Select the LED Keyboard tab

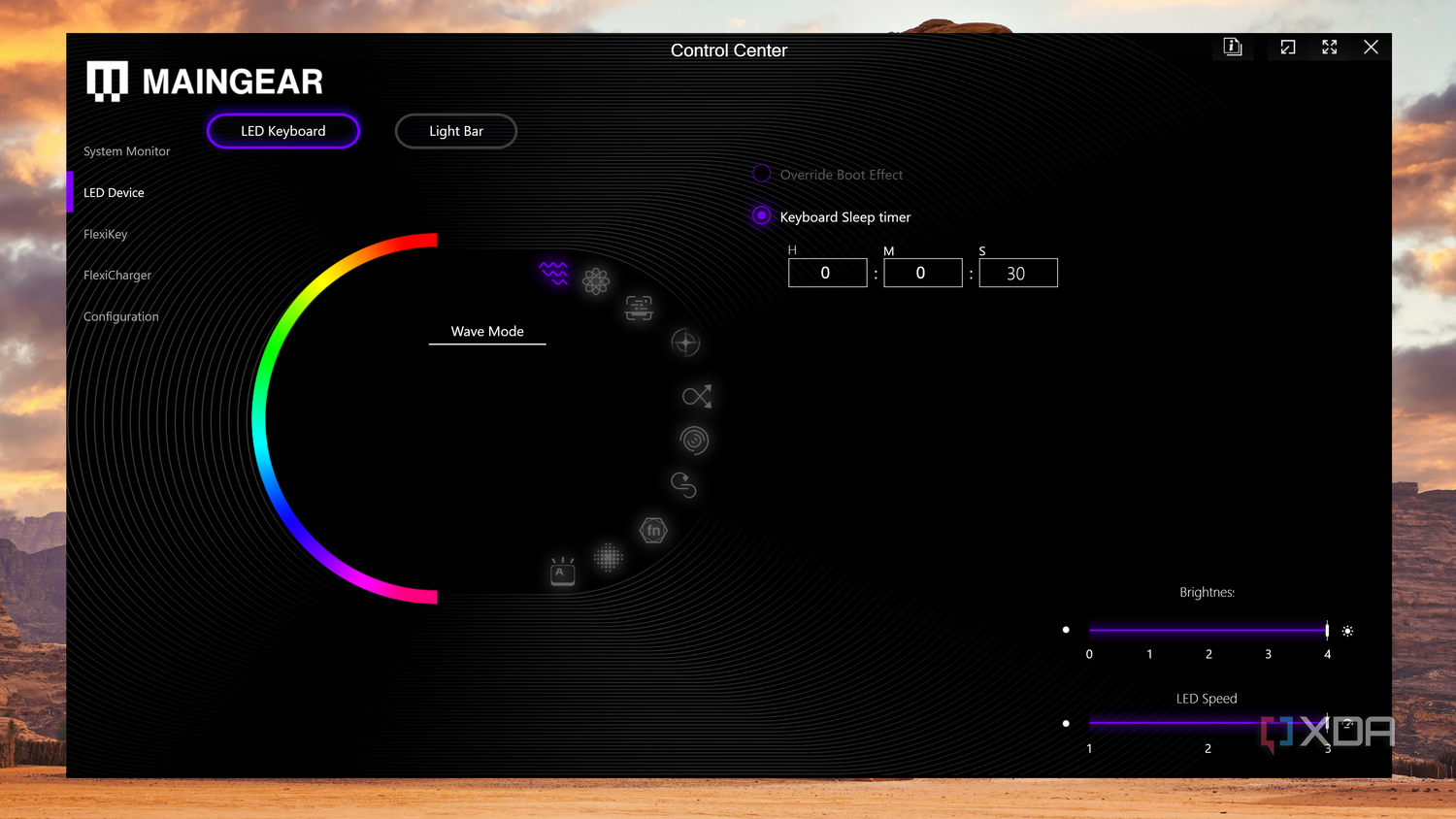282,131
